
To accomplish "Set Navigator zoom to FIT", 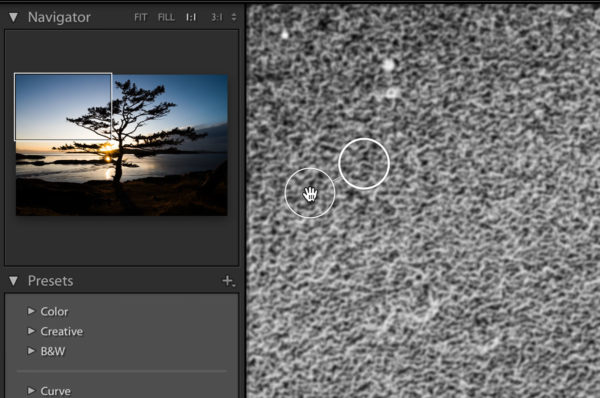I will (140, 18).
